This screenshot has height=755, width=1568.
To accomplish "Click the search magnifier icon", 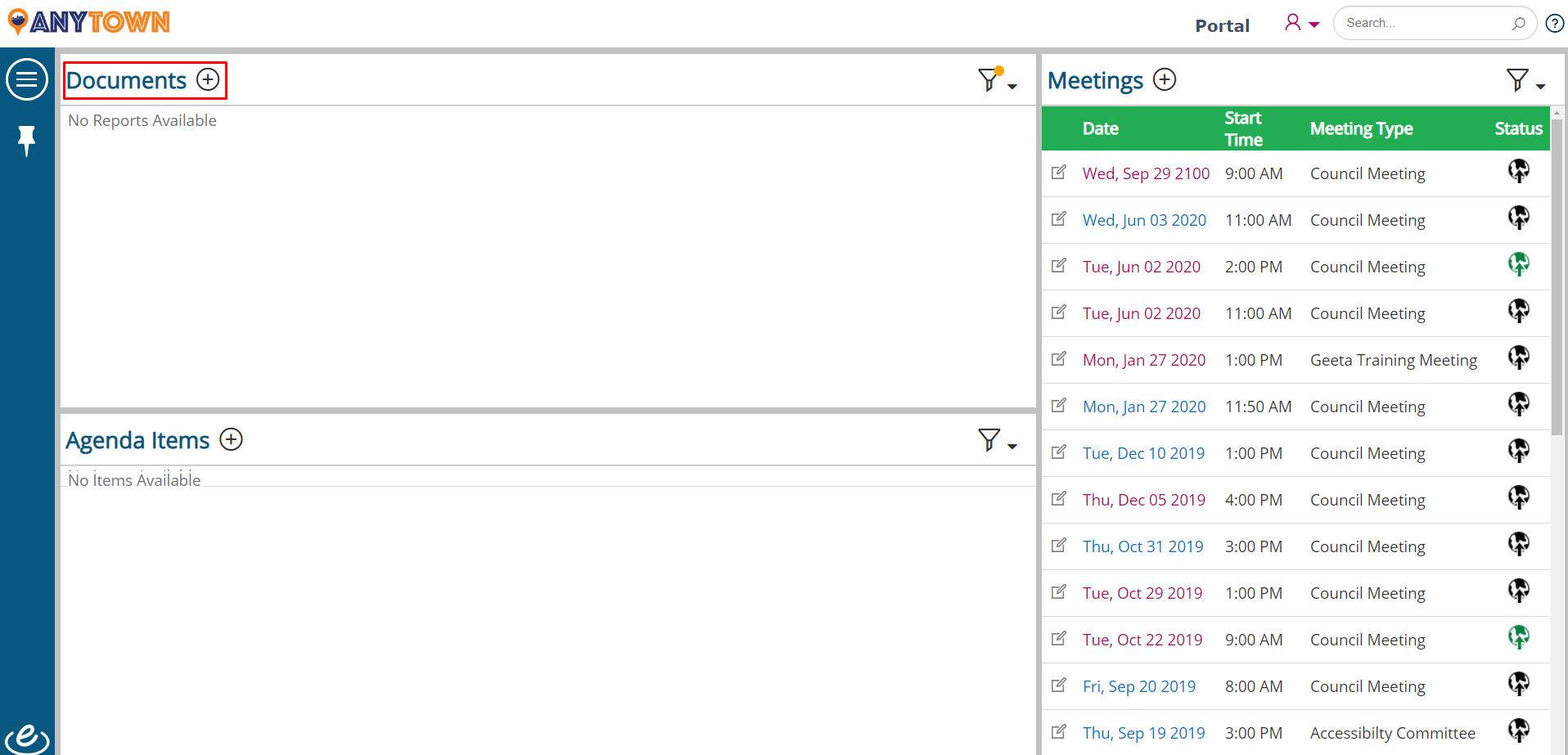I will (x=1519, y=23).
